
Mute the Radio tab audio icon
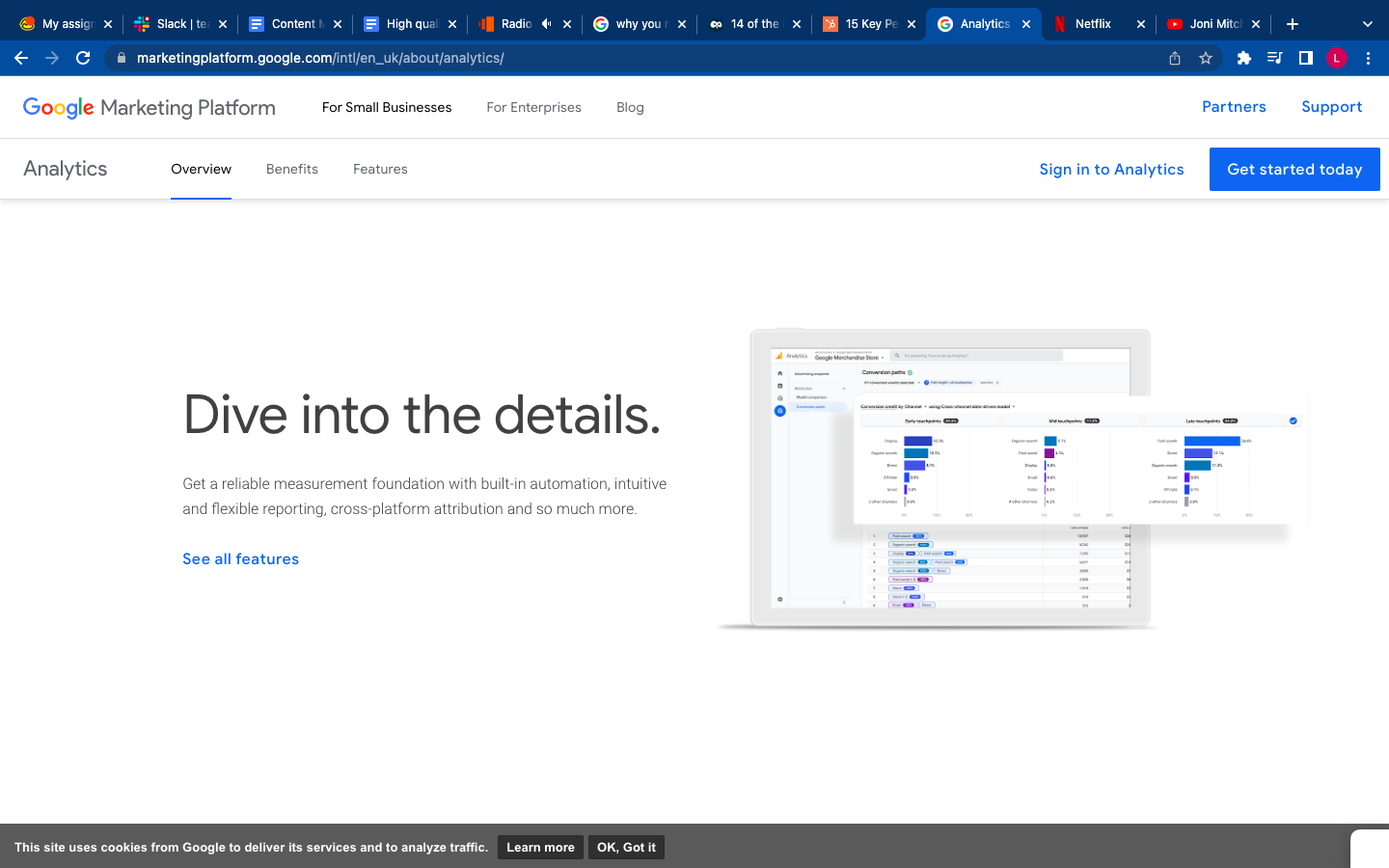[546, 24]
